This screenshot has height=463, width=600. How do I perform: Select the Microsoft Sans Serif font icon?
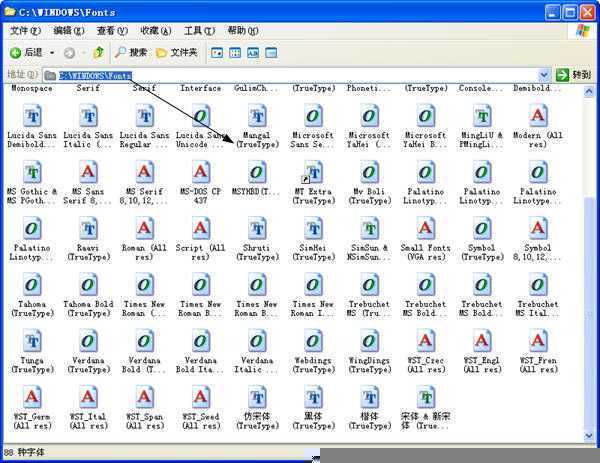tap(313, 116)
